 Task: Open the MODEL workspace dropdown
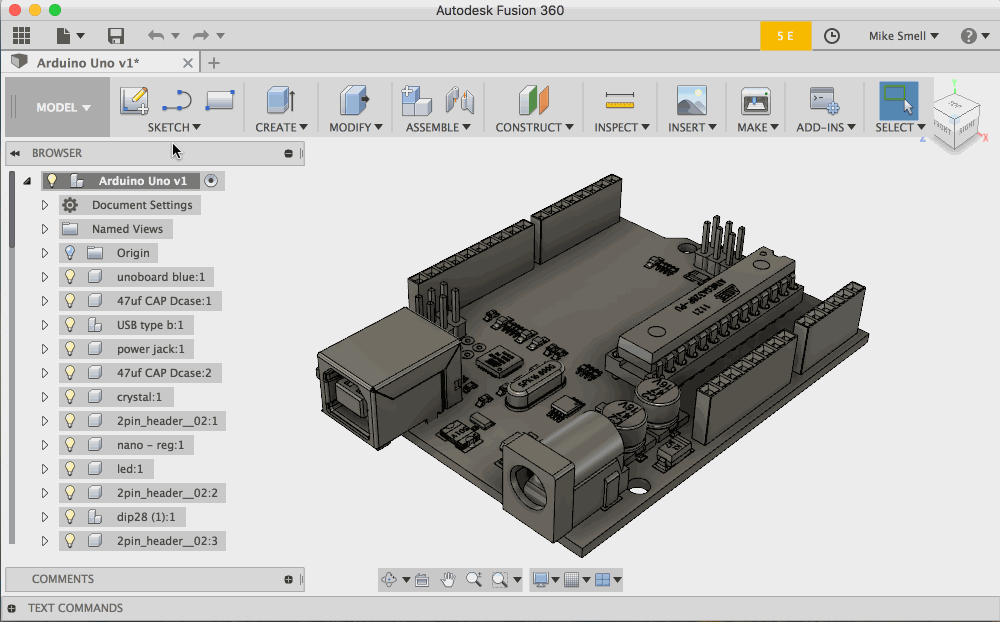[63, 108]
